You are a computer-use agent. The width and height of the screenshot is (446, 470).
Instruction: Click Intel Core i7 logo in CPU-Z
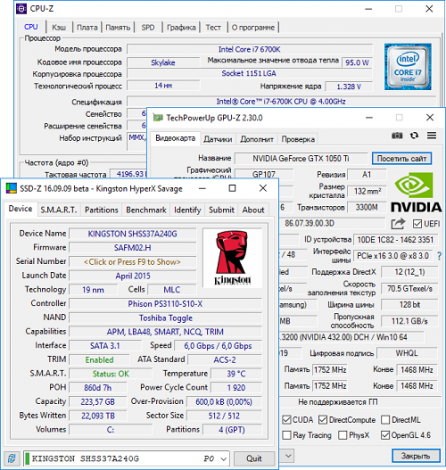(x=407, y=67)
